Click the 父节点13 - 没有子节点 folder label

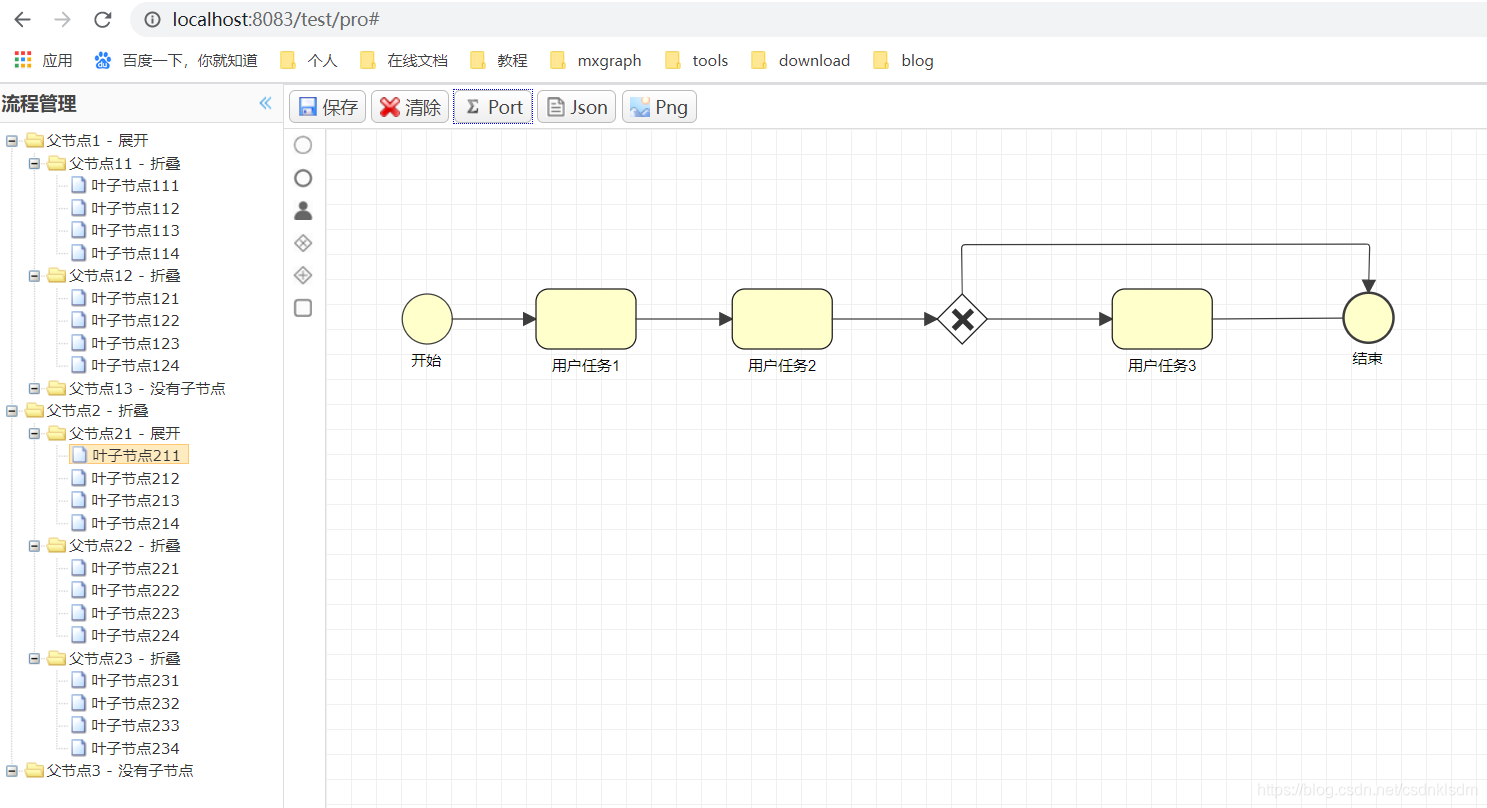147,388
